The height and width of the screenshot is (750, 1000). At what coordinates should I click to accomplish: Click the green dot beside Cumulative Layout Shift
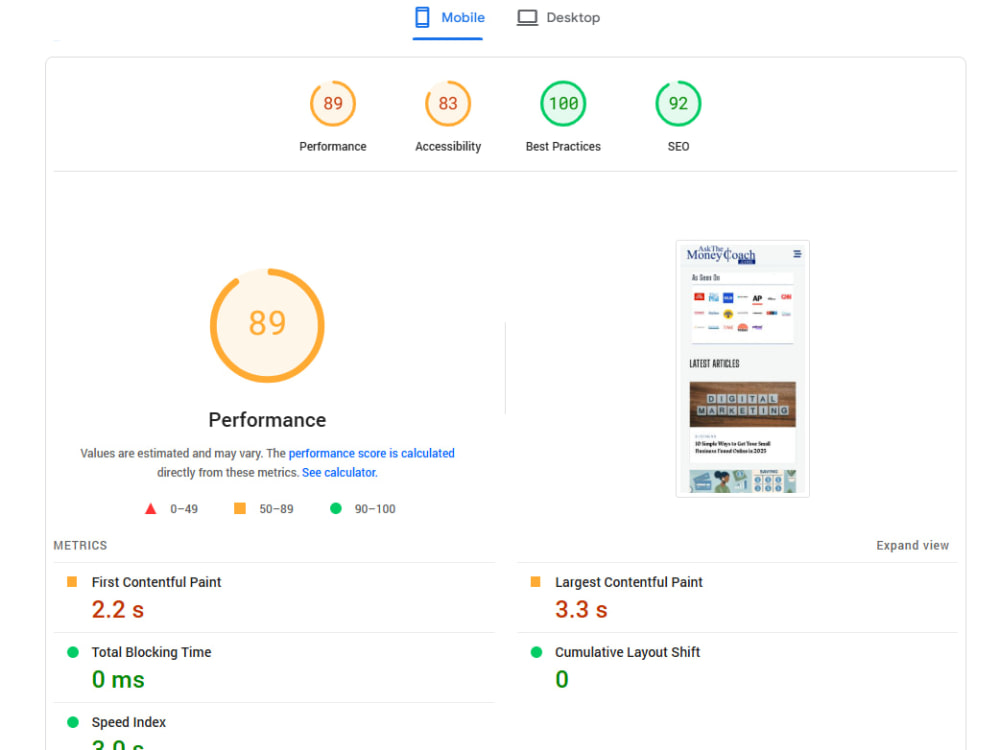pyautogui.click(x=536, y=652)
